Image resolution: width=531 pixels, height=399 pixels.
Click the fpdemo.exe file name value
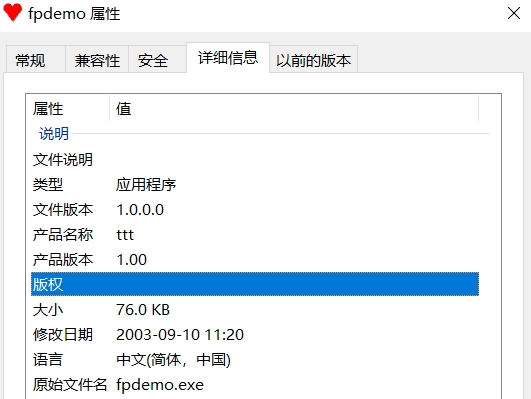(160, 385)
